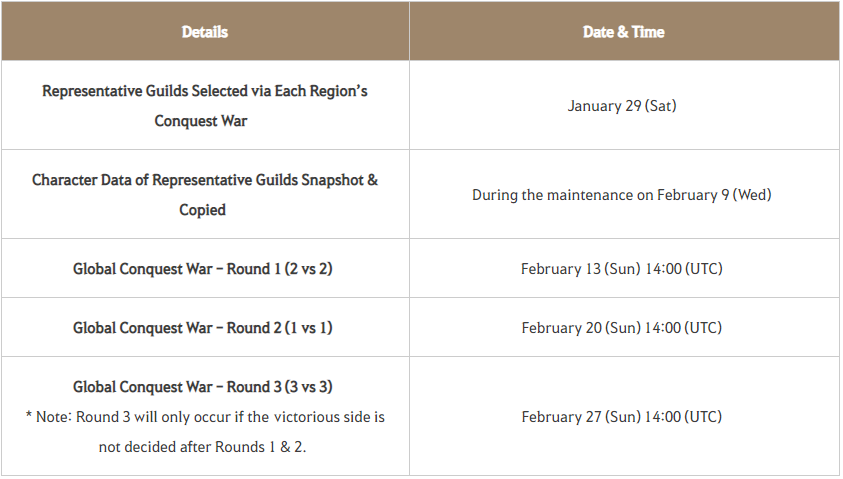Viewport: 843px width, 479px height.
Task: Click the (Wed) text in maintenance cell
Action: (752, 195)
